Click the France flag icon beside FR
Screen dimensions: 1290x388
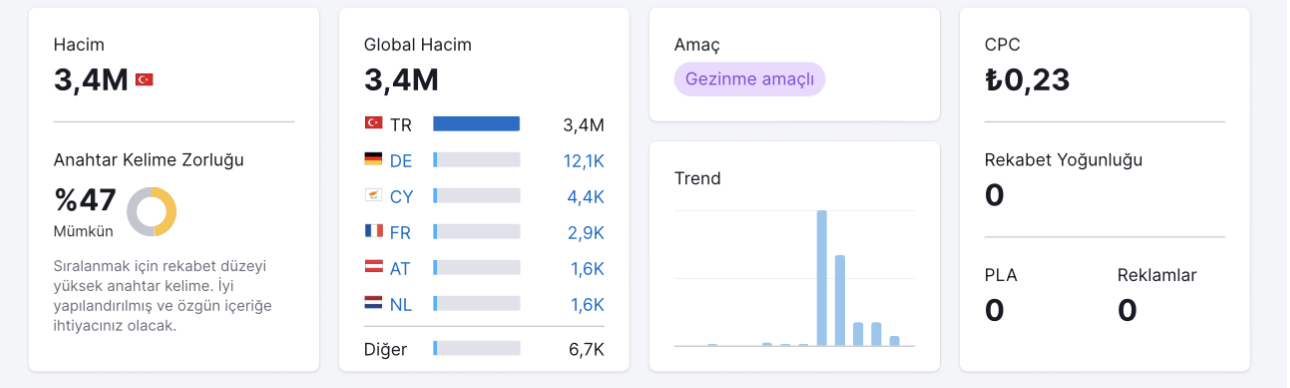click(x=373, y=231)
